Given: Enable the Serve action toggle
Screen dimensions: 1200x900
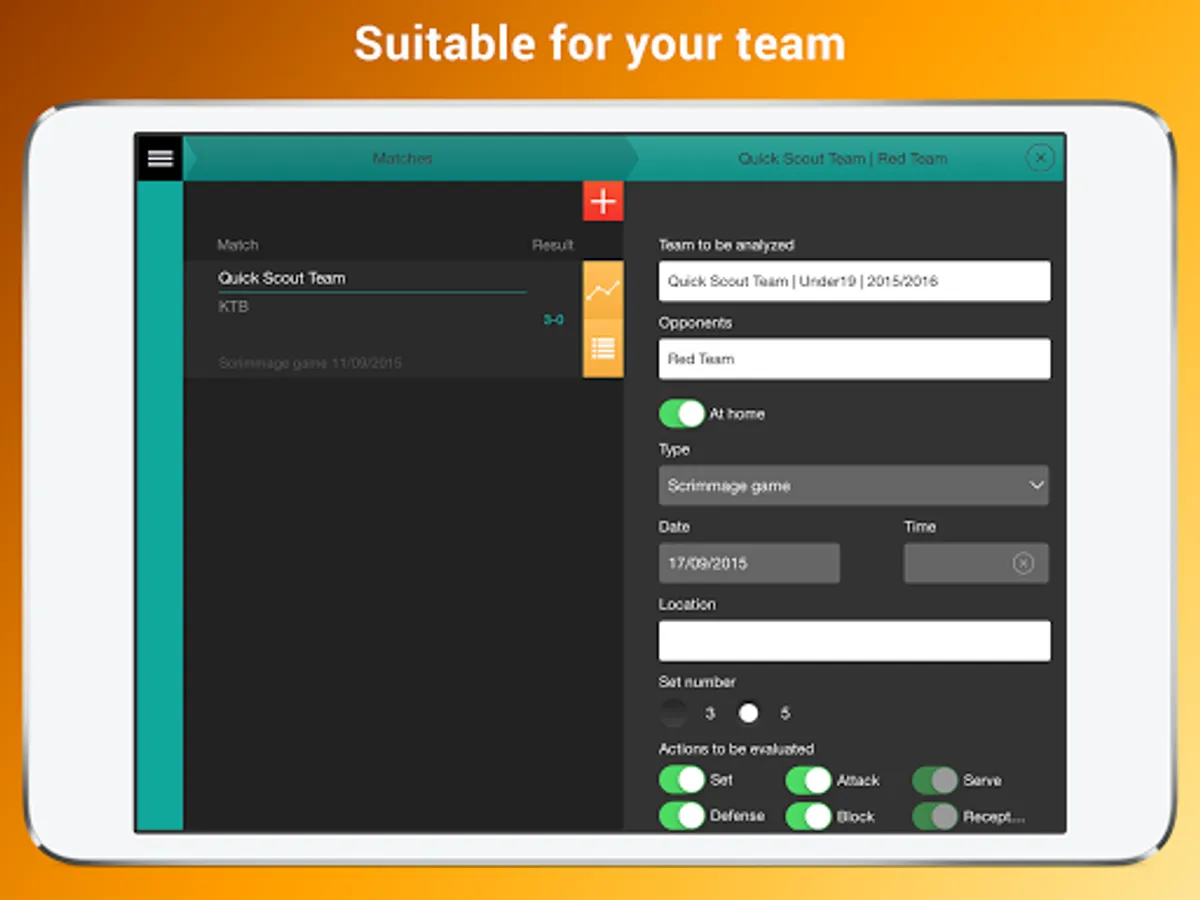Looking at the screenshot, I should point(935,780).
